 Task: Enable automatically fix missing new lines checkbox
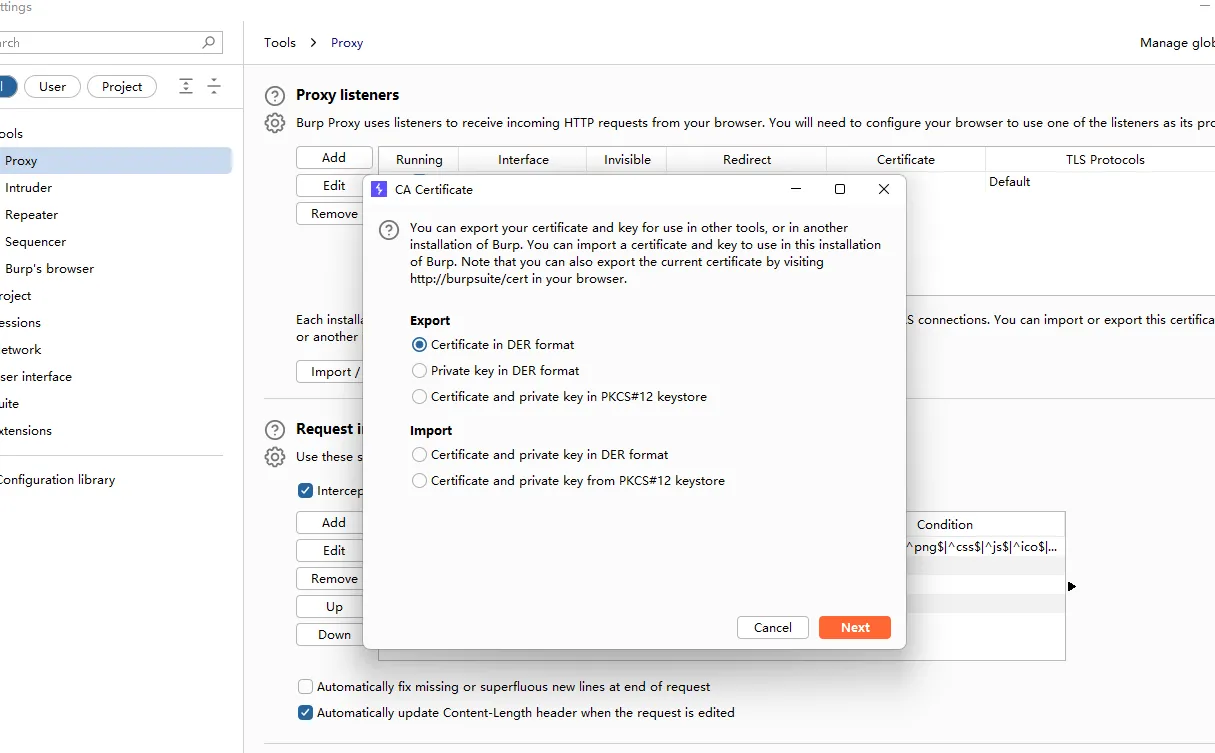(x=305, y=687)
